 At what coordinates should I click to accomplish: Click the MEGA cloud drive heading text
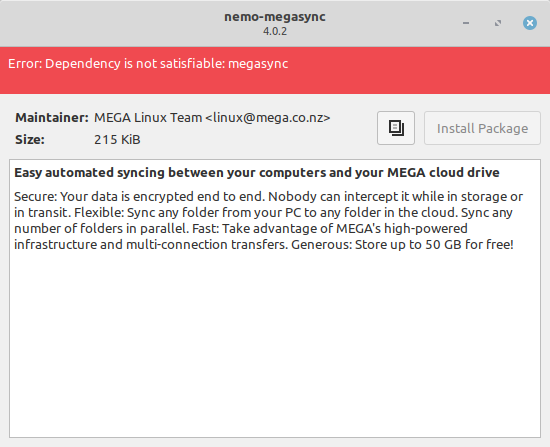point(443,173)
